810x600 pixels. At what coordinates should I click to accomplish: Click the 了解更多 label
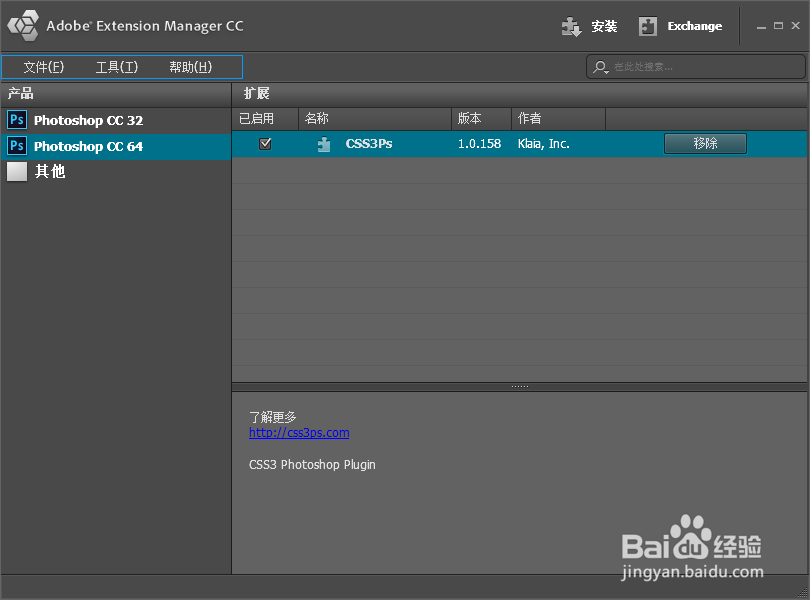pos(273,417)
